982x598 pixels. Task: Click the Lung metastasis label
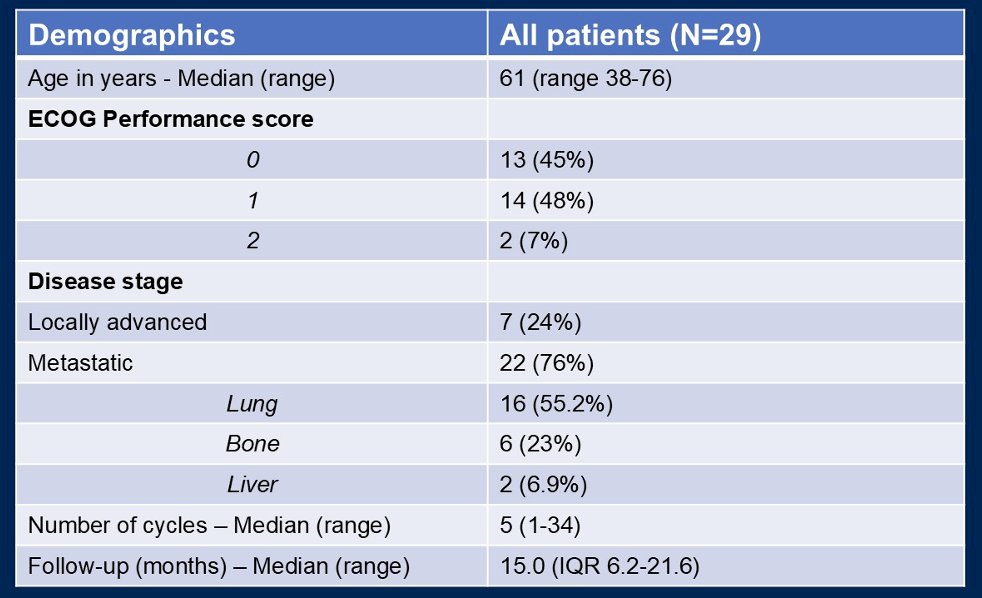(x=252, y=404)
